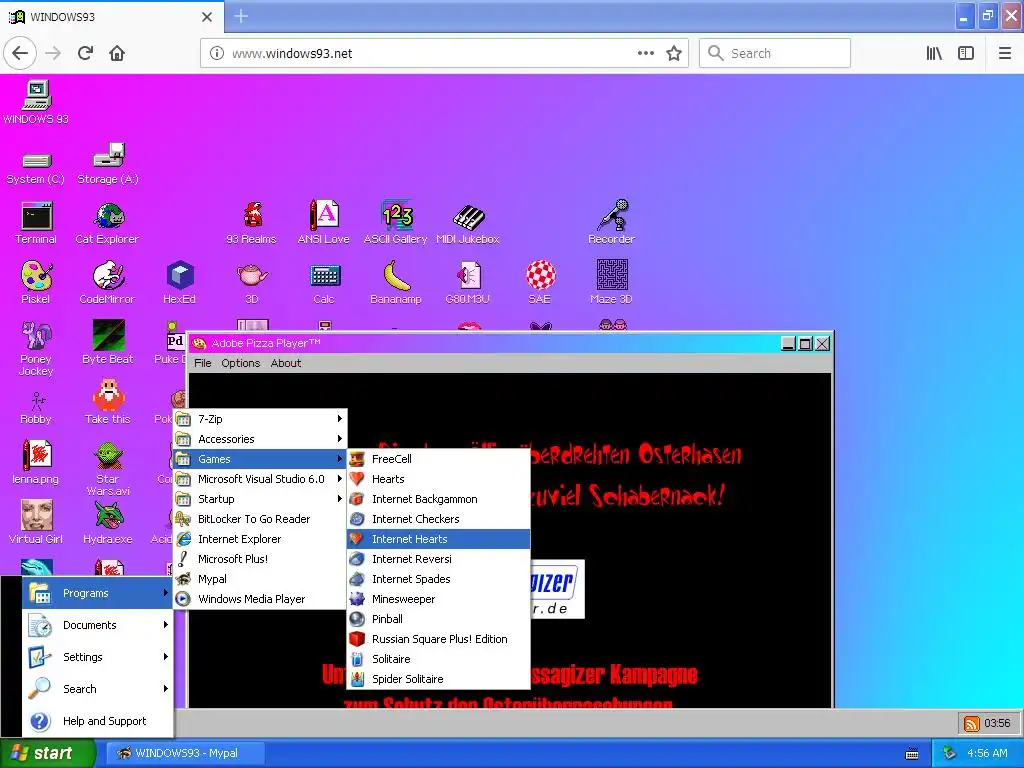The width and height of the screenshot is (1024, 768).
Task: Open the G80.M3U playlist file icon
Action: pos(468,282)
